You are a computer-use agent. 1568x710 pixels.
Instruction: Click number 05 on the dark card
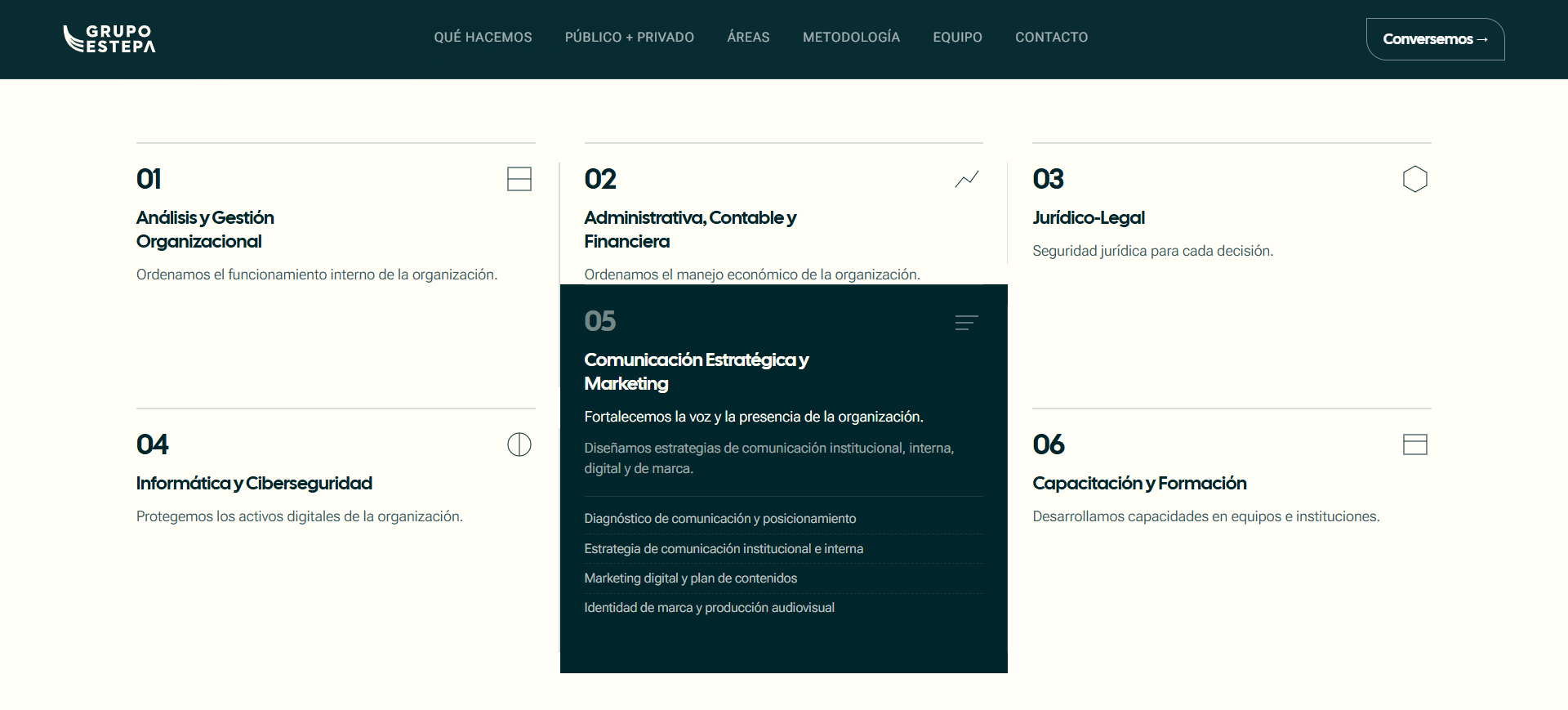click(x=600, y=321)
